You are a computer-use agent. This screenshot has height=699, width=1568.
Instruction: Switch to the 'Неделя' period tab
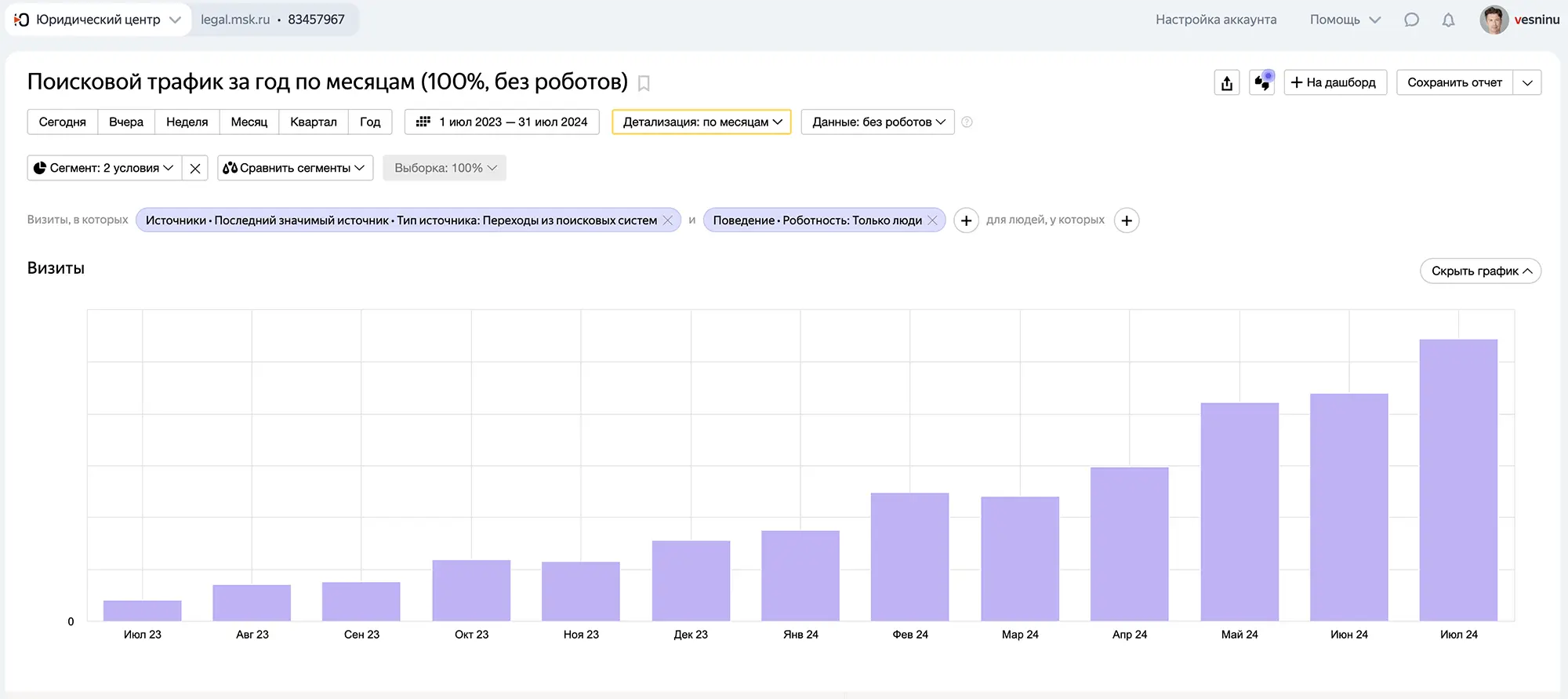[x=187, y=122]
